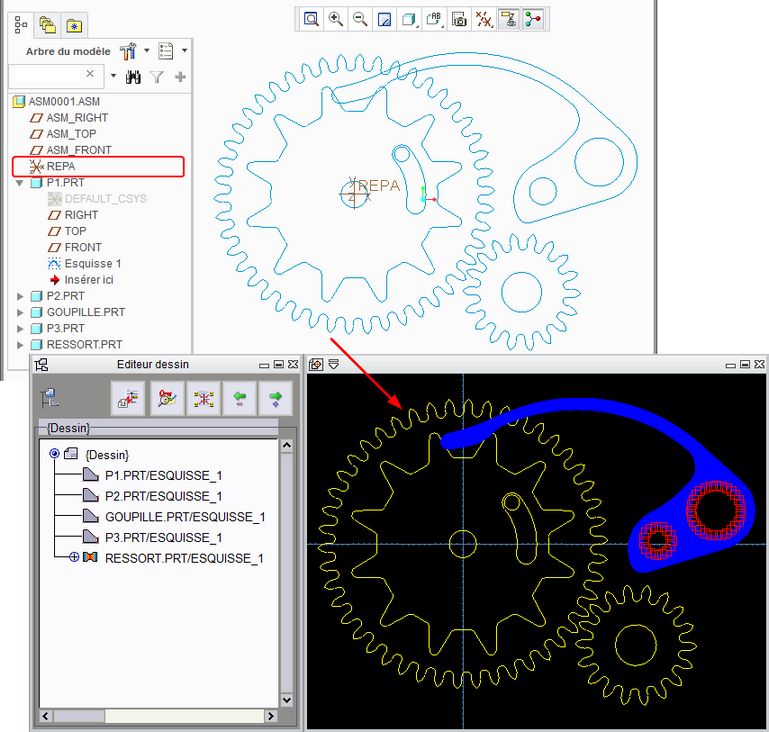
Task: Select the ASM_FRONT datum plane
Action: point(79,150)
